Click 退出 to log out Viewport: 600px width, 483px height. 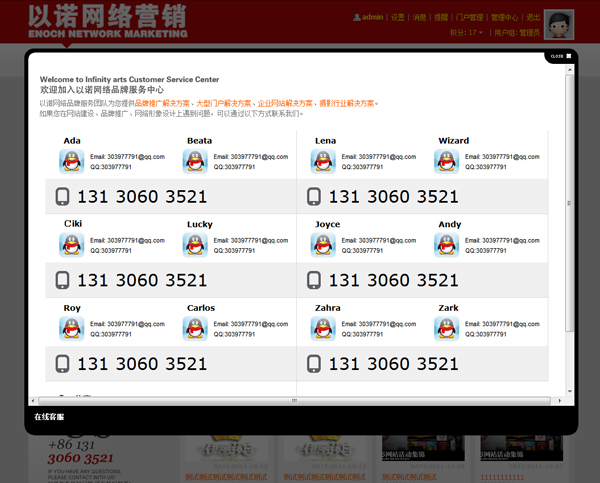click(533, 17)
